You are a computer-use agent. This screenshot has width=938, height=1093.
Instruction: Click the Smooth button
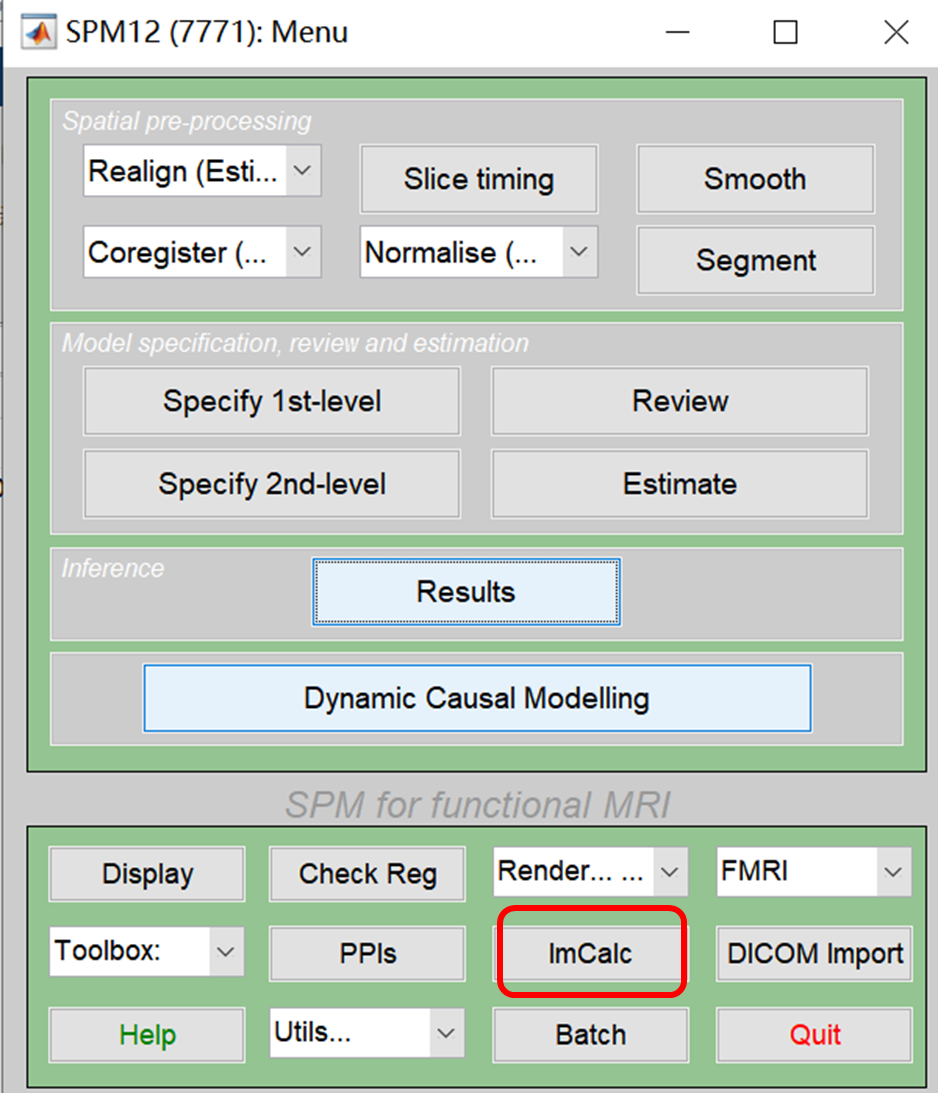click(x=755, y=179)
